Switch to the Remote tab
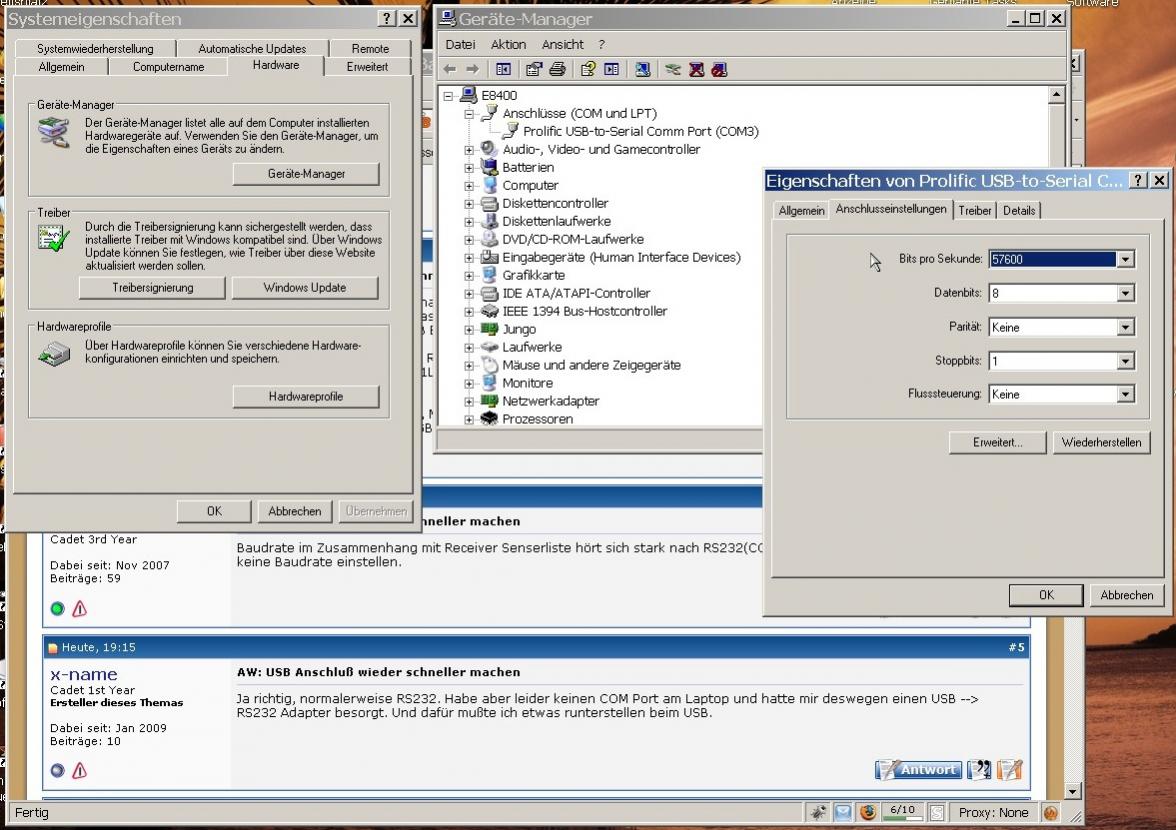The image size is (1176, 830). click(370, 49)
